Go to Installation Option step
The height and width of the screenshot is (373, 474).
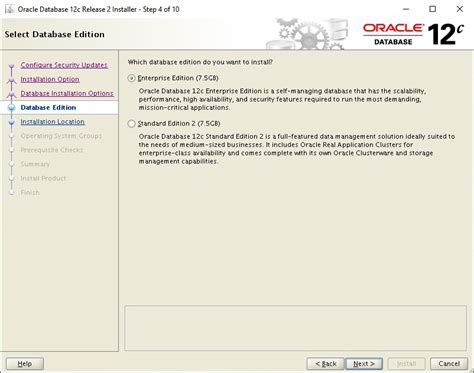point(50,79)
